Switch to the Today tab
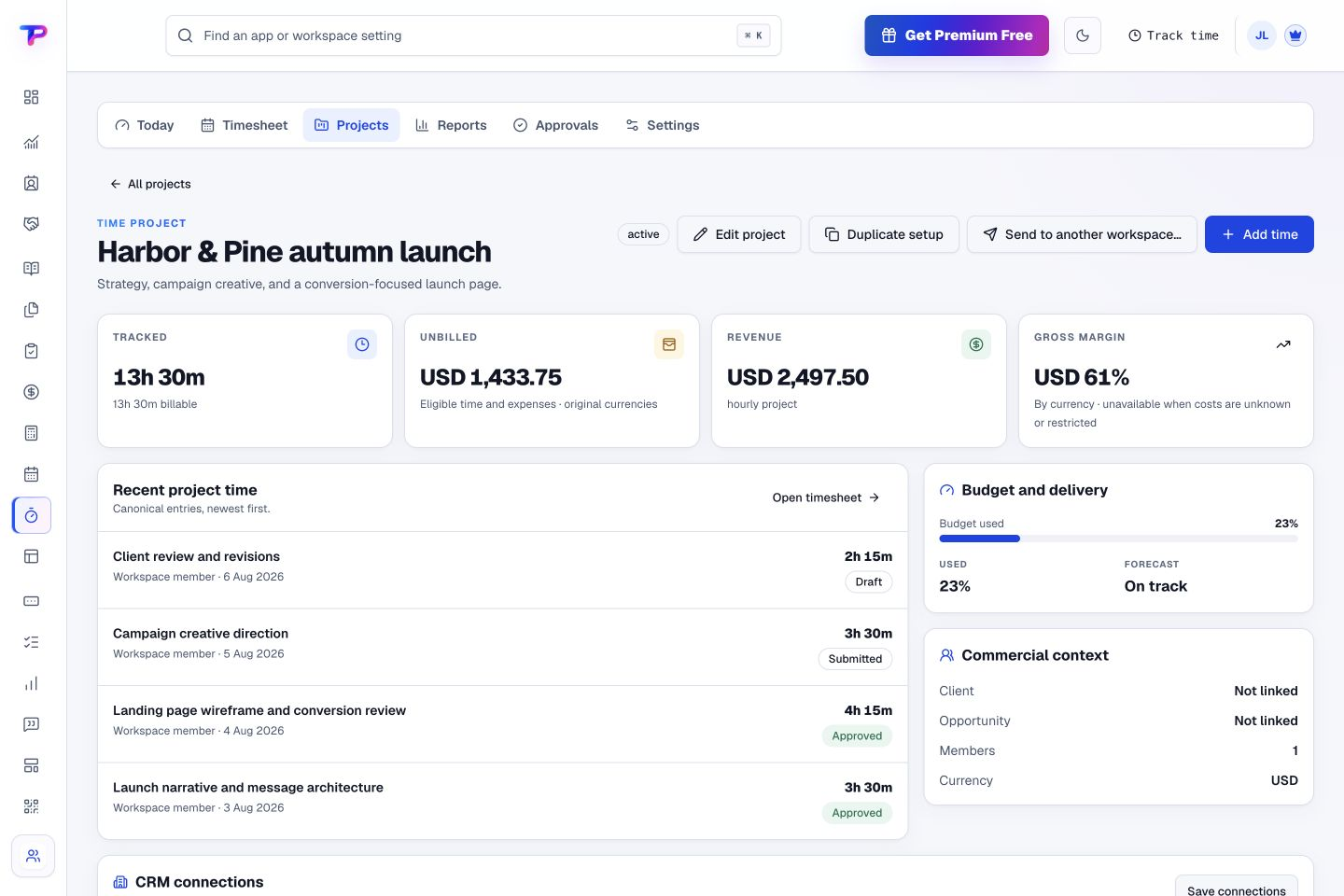The image size is (1344, 896). point(145,125)
